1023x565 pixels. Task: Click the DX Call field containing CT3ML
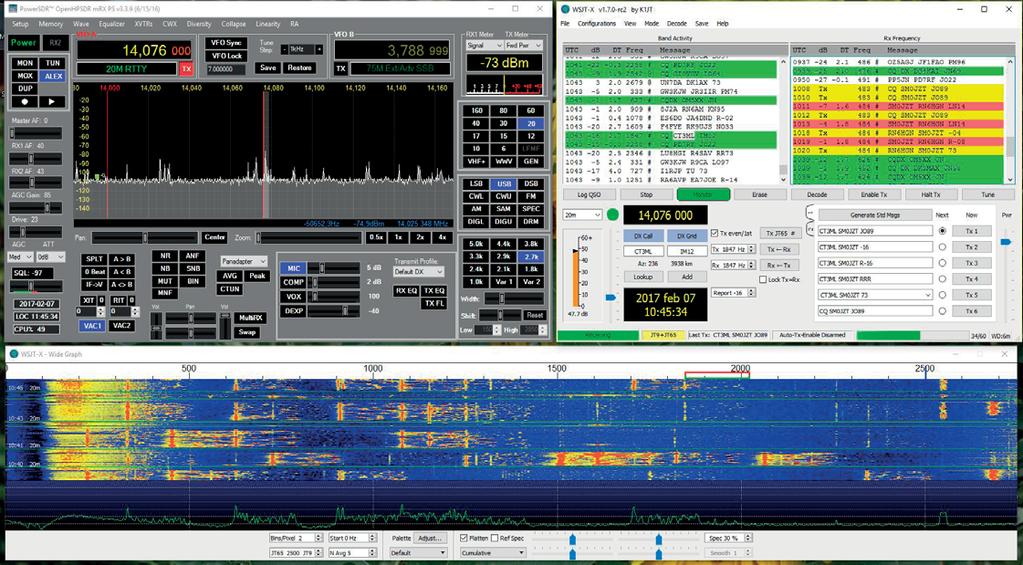click(x=643, y=251)
